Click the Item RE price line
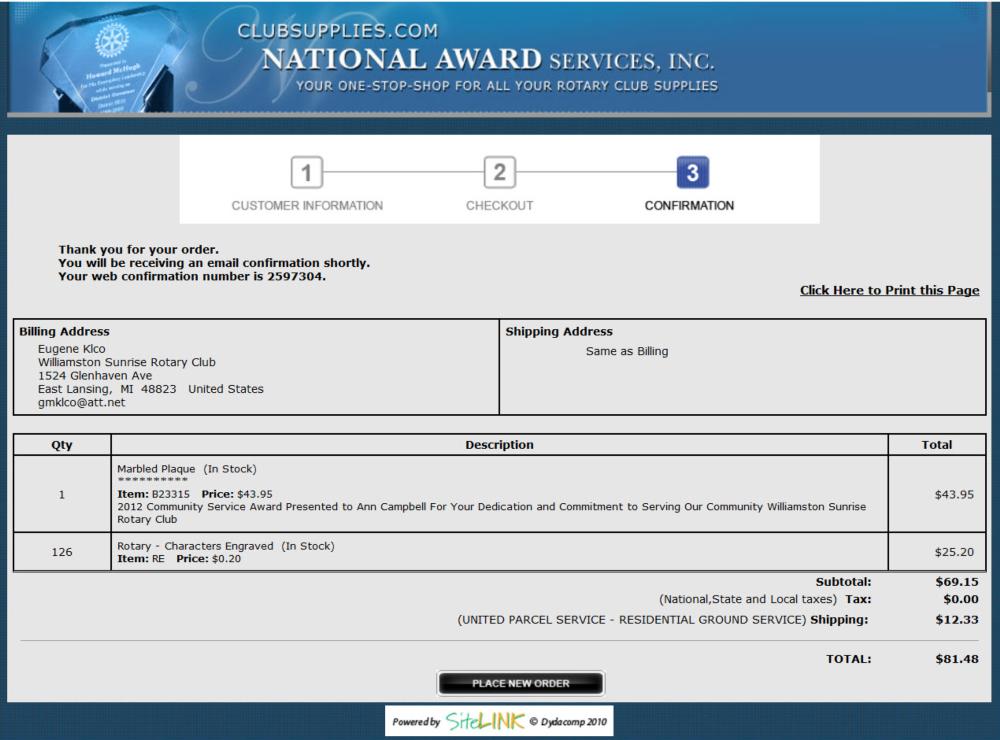 coord(179,559)
